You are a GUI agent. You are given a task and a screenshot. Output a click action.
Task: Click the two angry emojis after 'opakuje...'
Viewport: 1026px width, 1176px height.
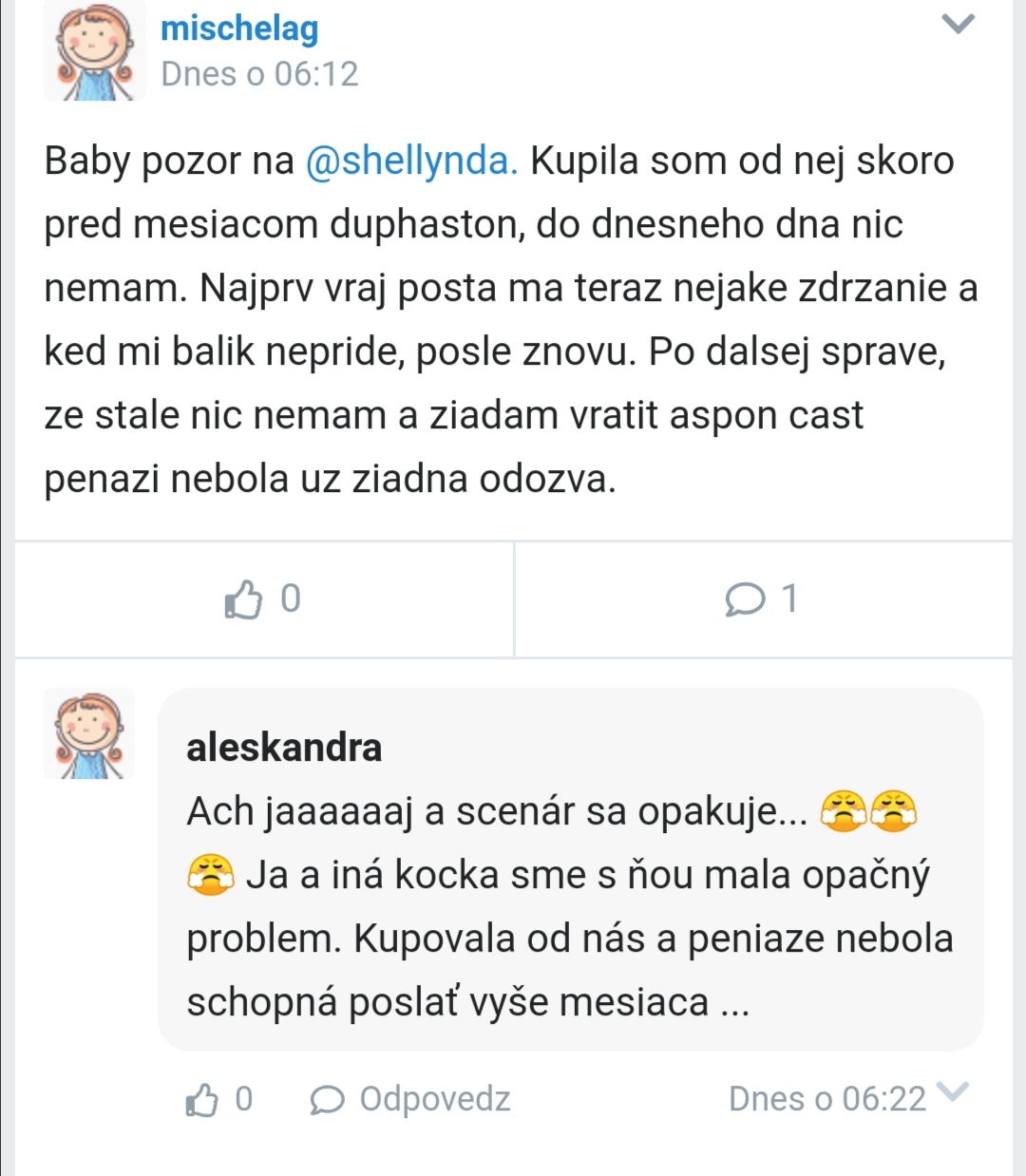click(868, 811)
